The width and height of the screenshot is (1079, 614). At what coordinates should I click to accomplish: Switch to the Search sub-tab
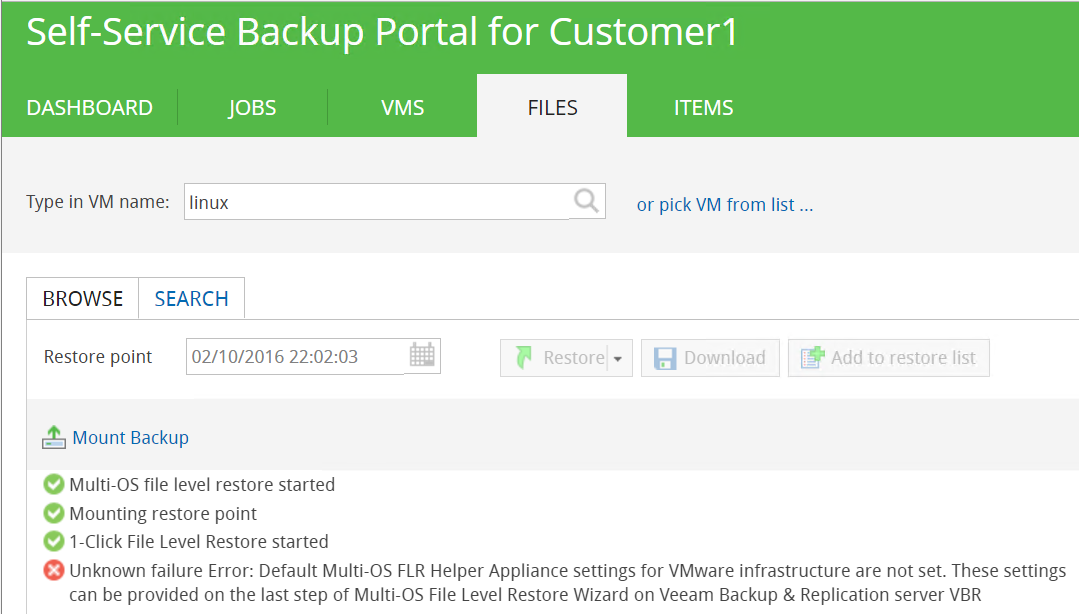click(x=191, y=298)
